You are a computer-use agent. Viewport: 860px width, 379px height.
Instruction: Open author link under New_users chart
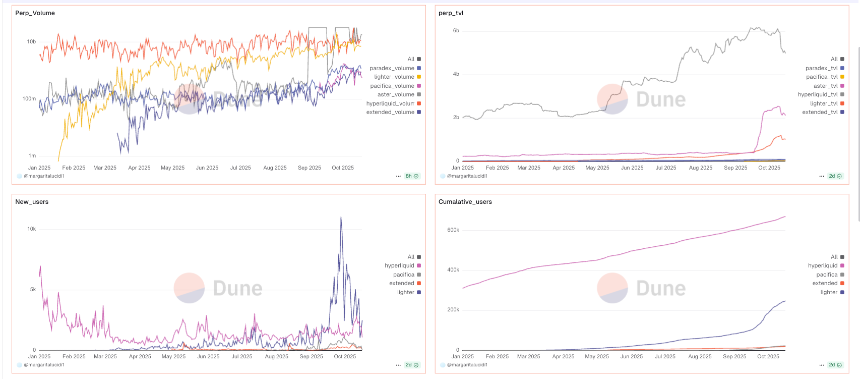(x=43, y=364)
